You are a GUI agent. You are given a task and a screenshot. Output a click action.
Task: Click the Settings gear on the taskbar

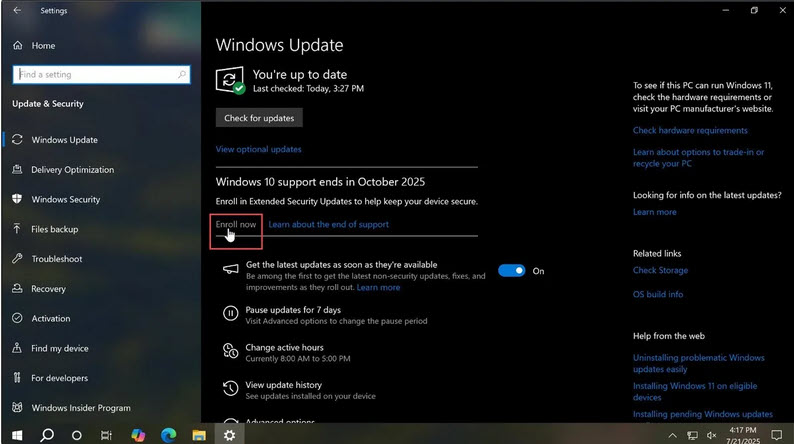tap(229, 435)
